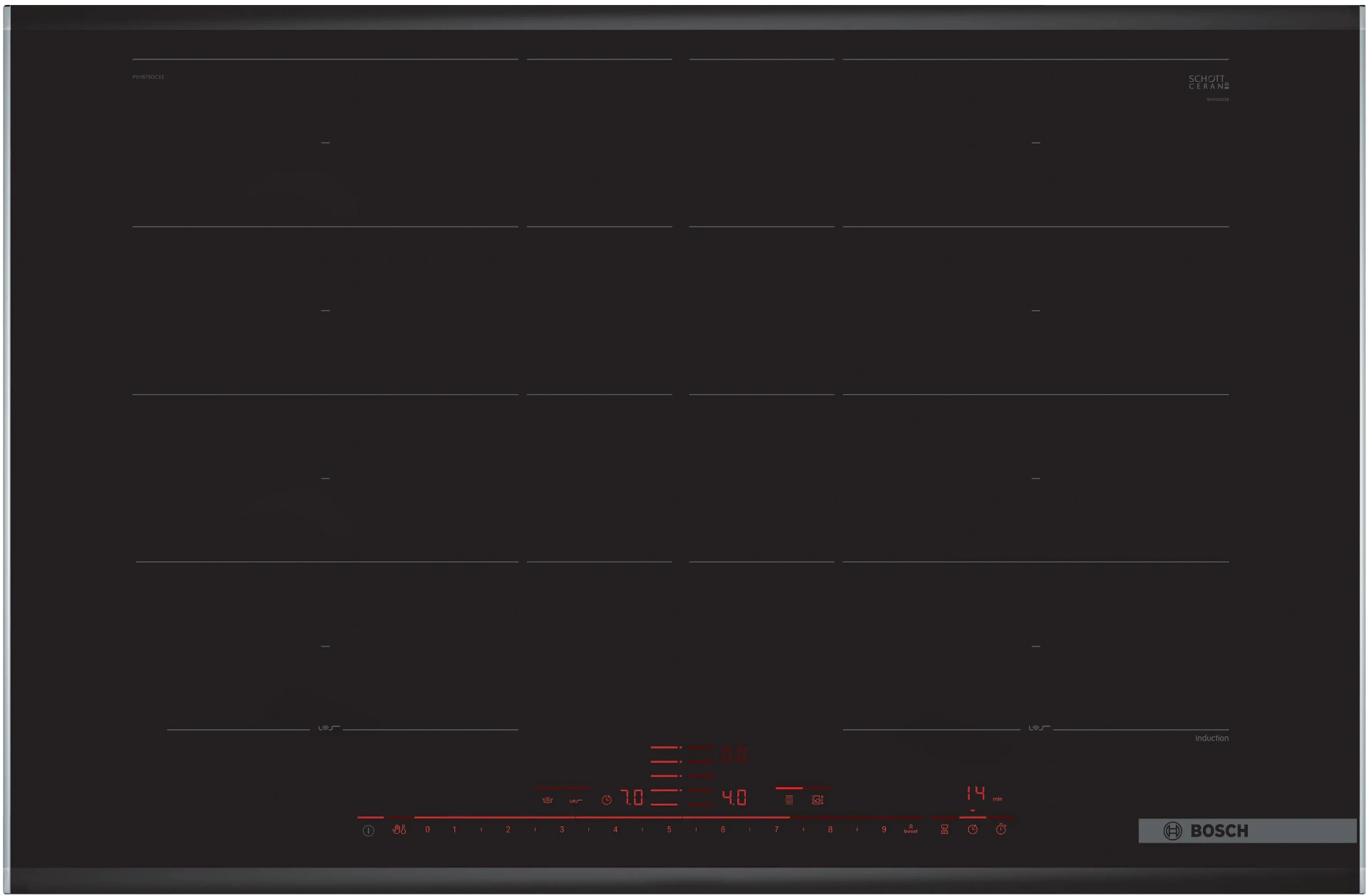
Task: Select the cooking sensor pot icon
Action: point(548,800)
